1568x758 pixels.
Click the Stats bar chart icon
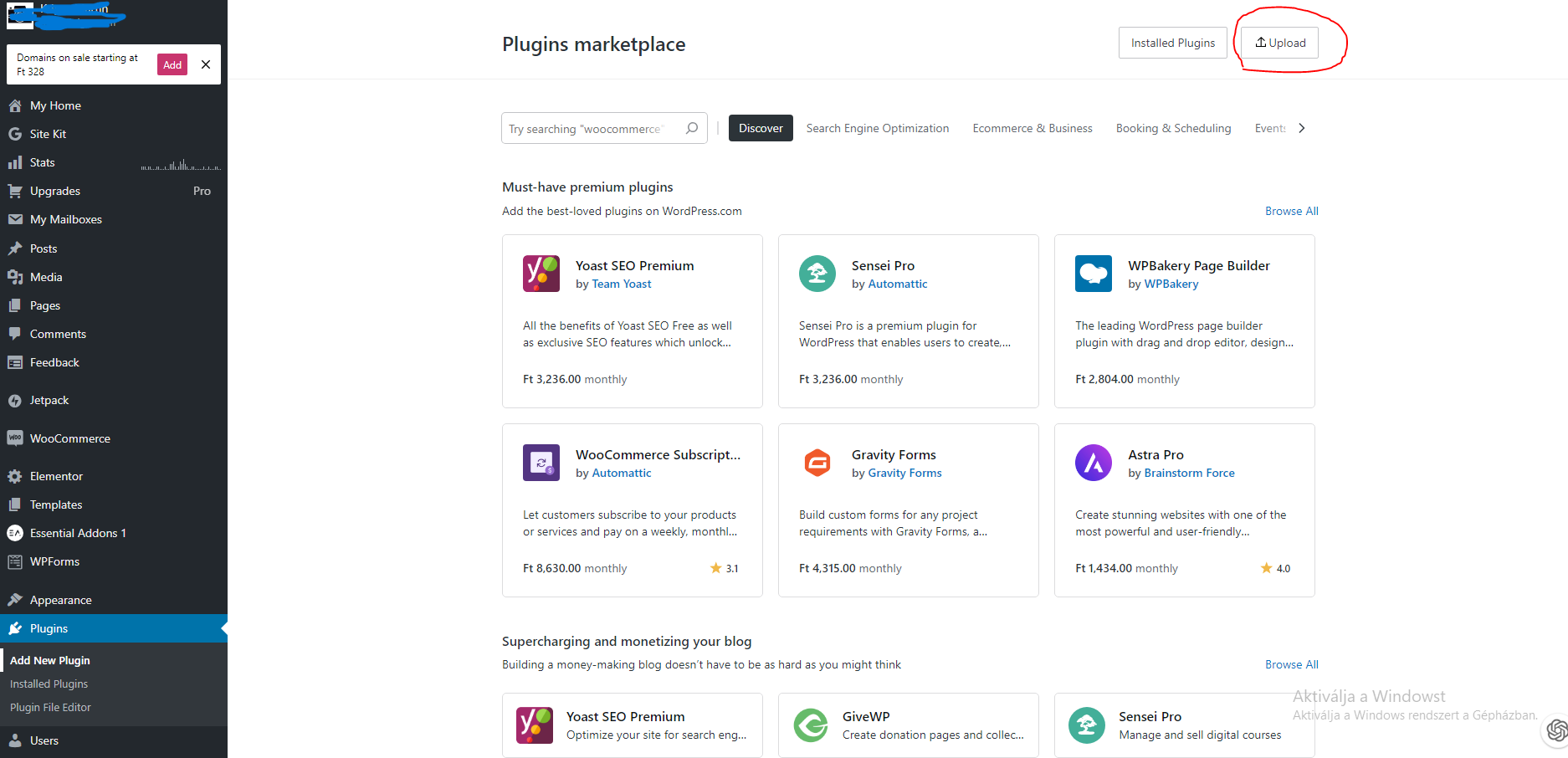(15, 162)
